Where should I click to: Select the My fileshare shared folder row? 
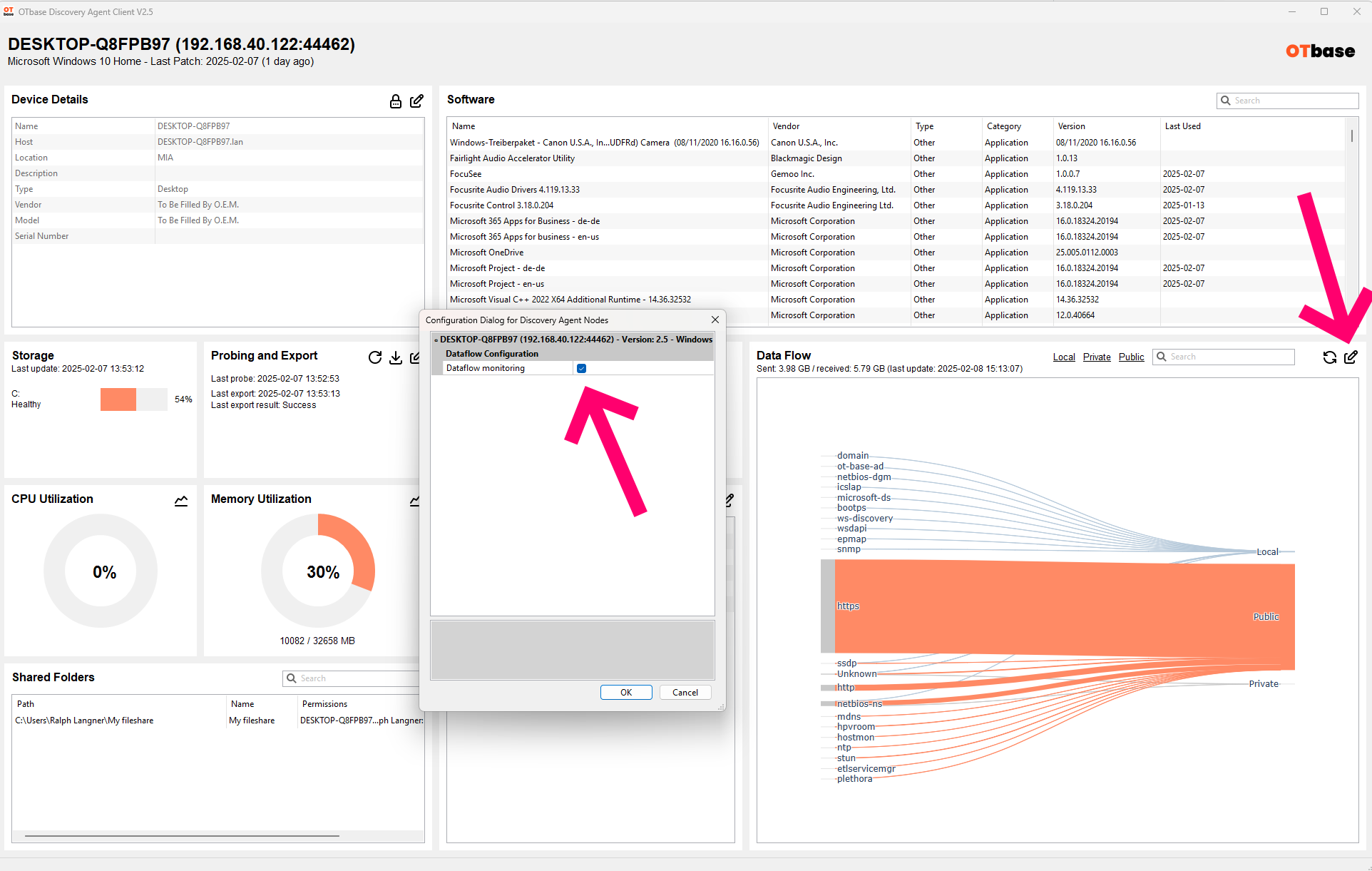(218, 720)
